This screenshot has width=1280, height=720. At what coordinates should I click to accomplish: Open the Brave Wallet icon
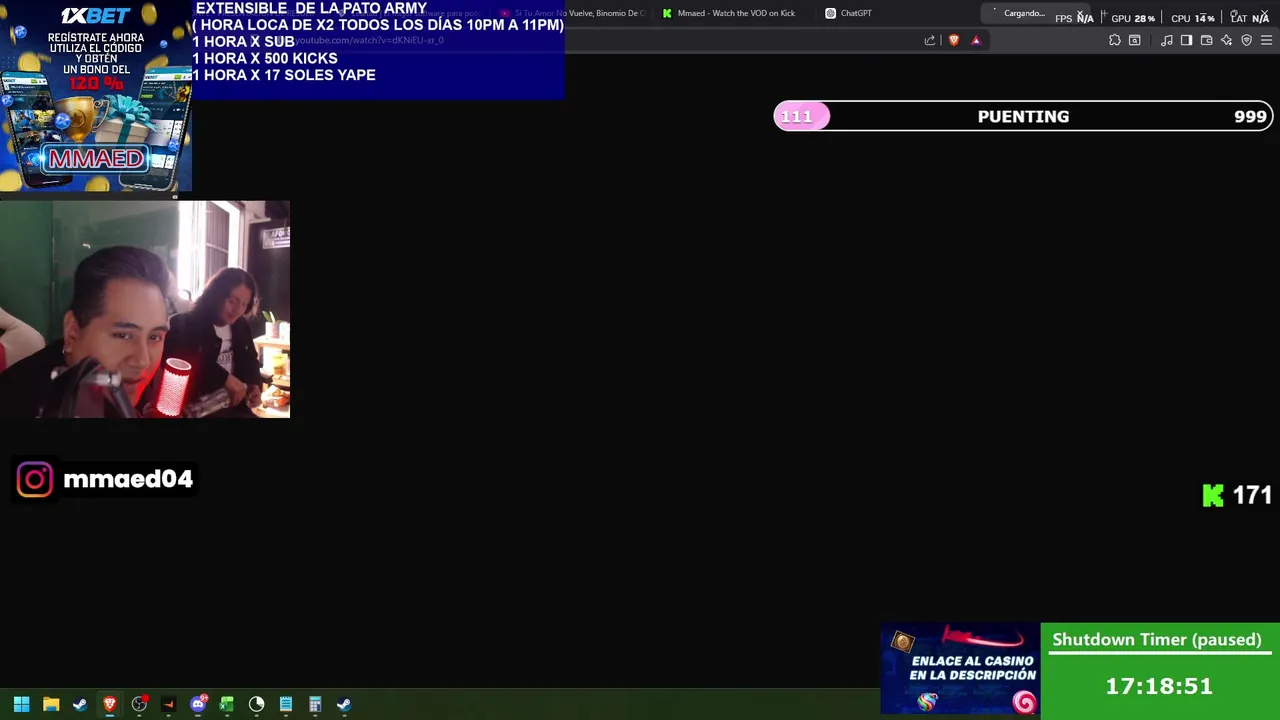pos(1206,40)
